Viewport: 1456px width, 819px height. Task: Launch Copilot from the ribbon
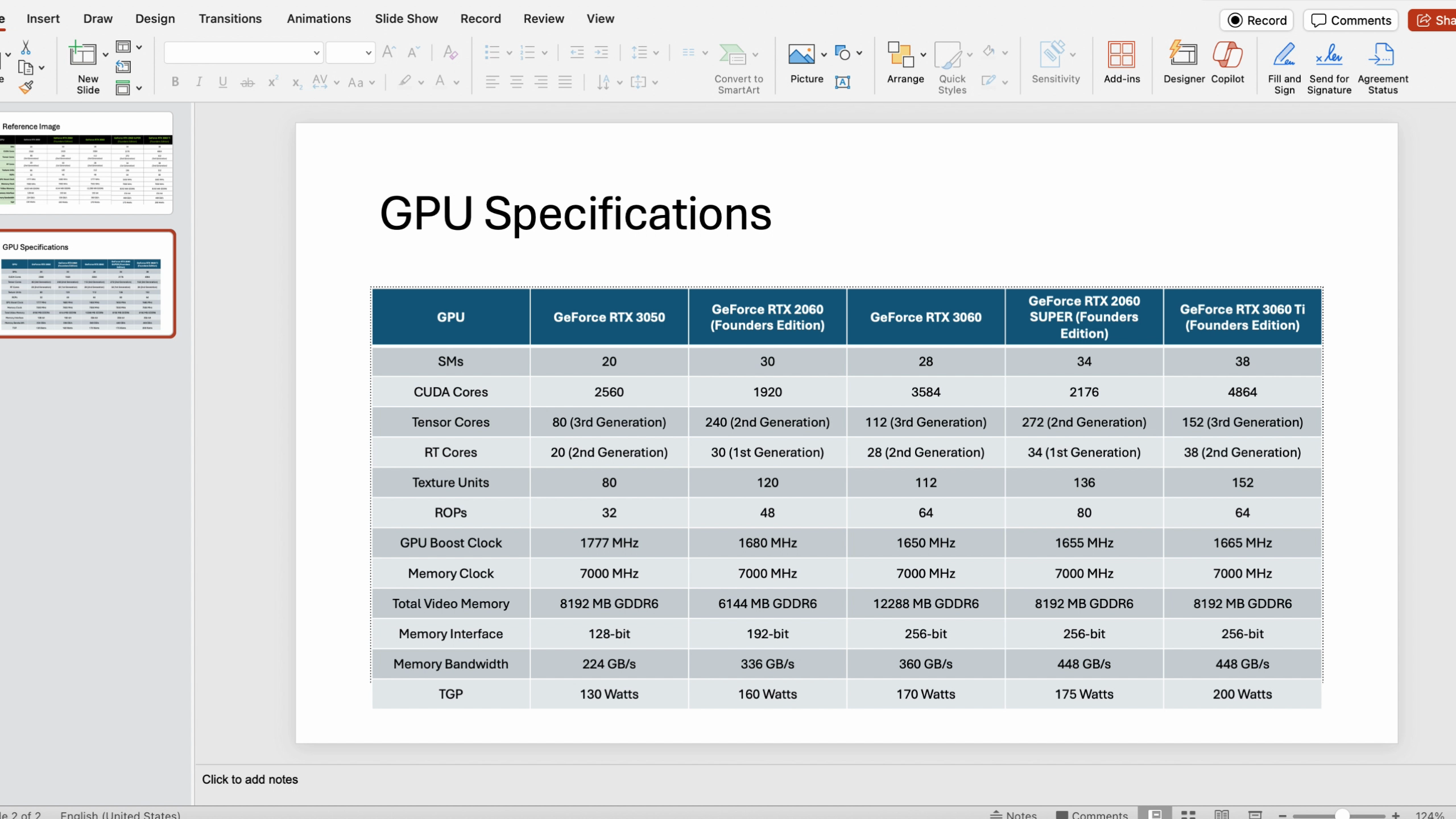click(1227, 55)
